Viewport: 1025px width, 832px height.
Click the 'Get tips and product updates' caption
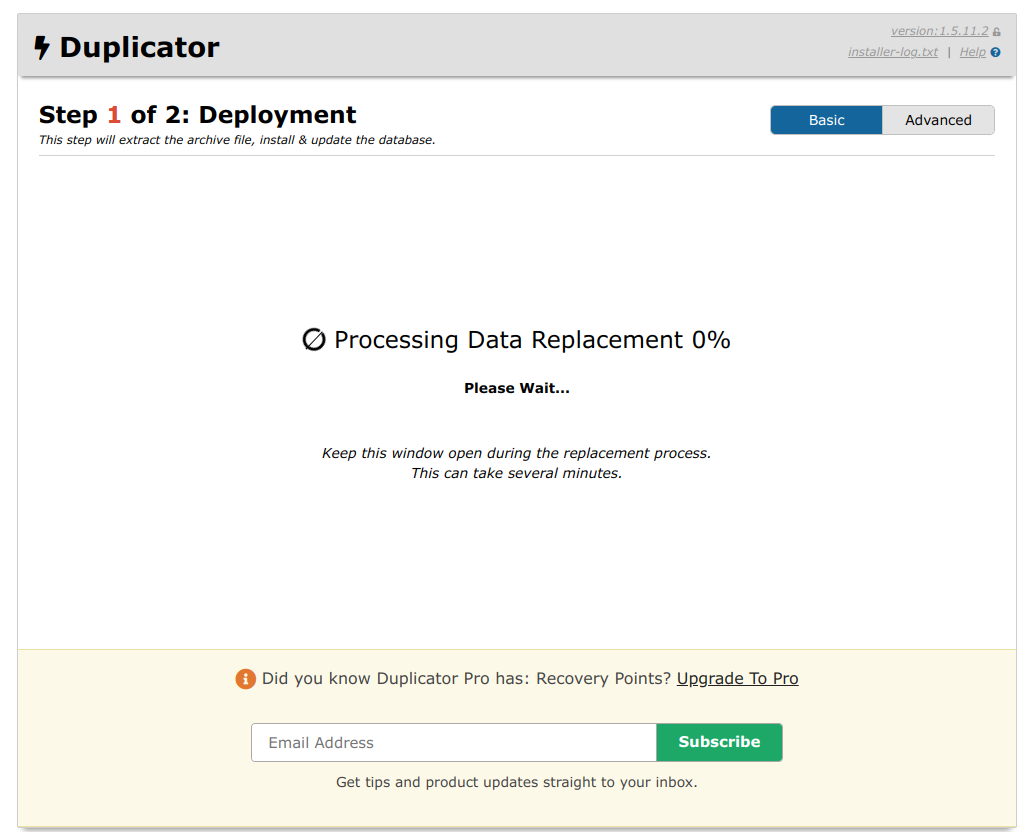click(x=516, y=782)
